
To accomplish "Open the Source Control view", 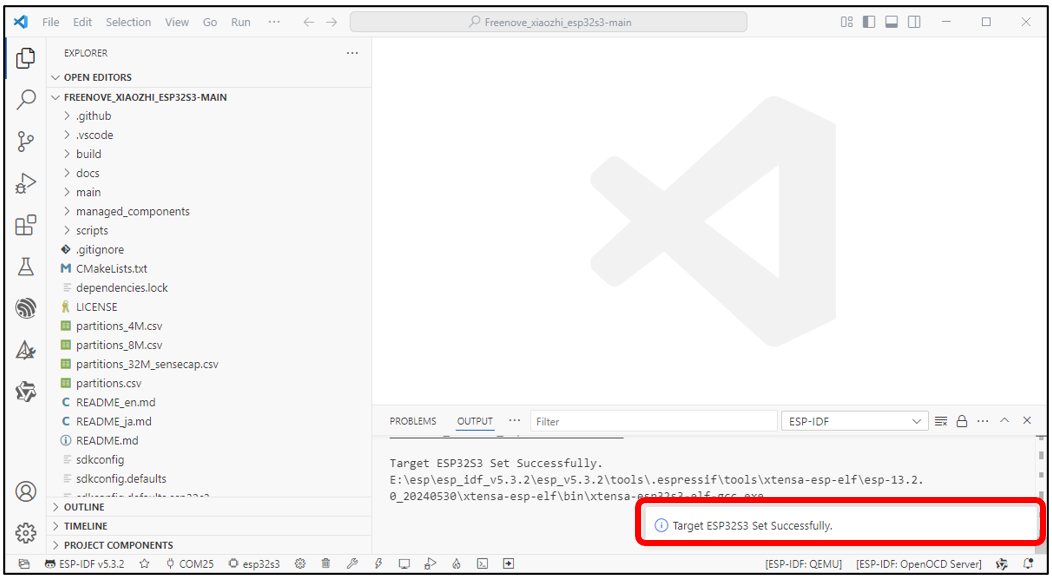I will [25, 142].
